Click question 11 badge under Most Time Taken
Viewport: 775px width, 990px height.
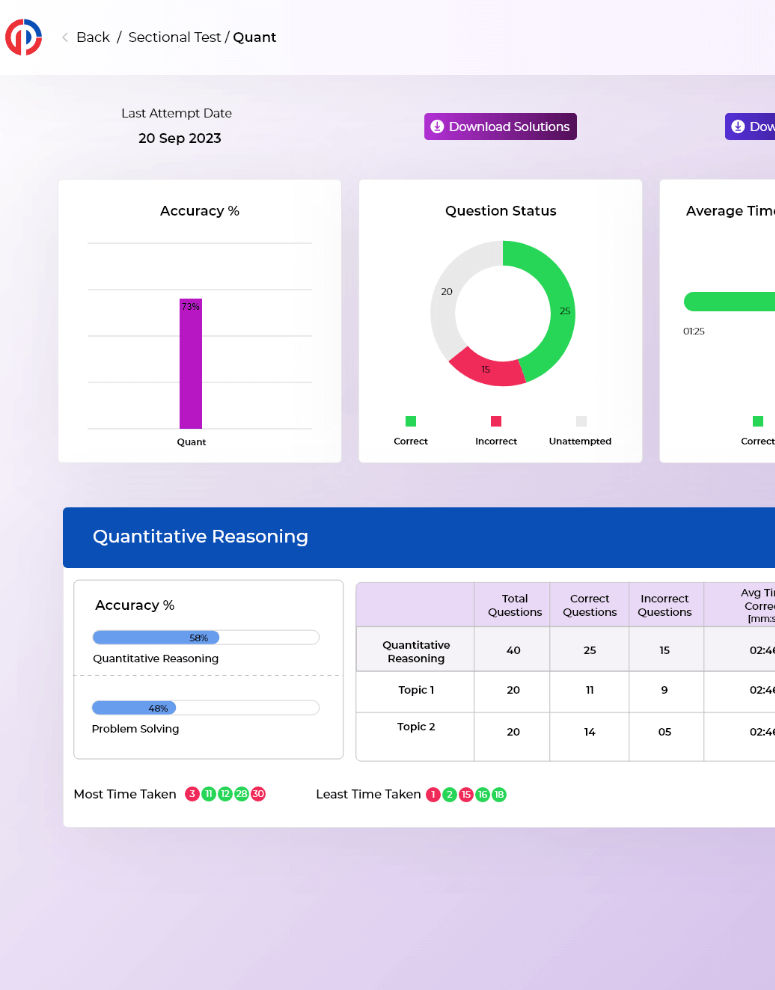tap(208, 794)
